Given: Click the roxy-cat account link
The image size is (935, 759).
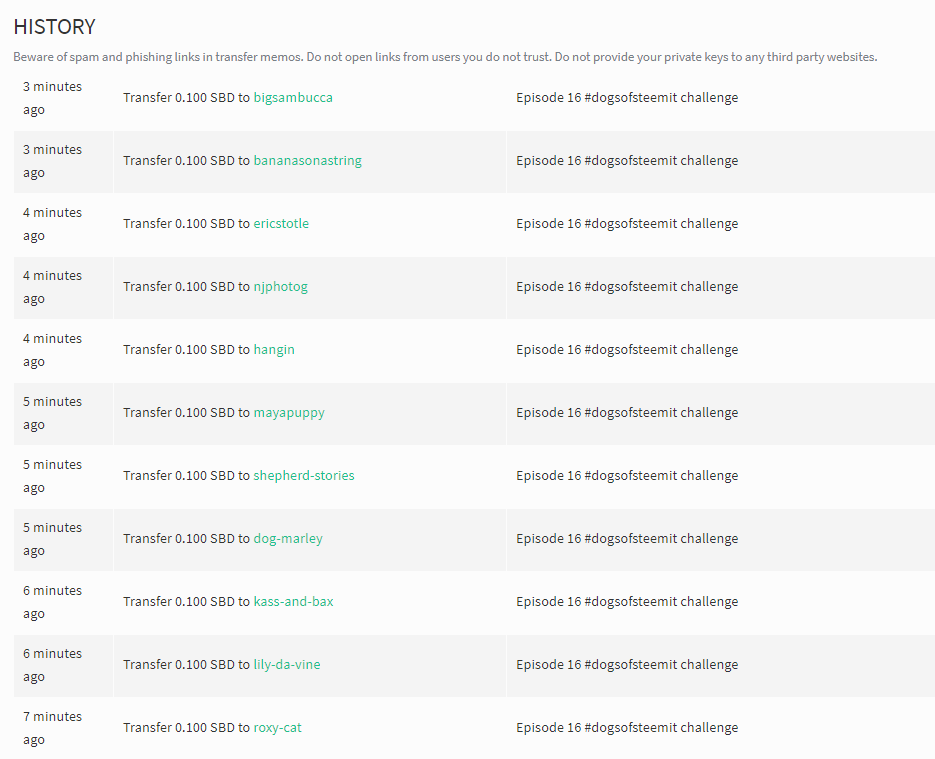Looking at the screenshot, I should click(x=277, y=728).
